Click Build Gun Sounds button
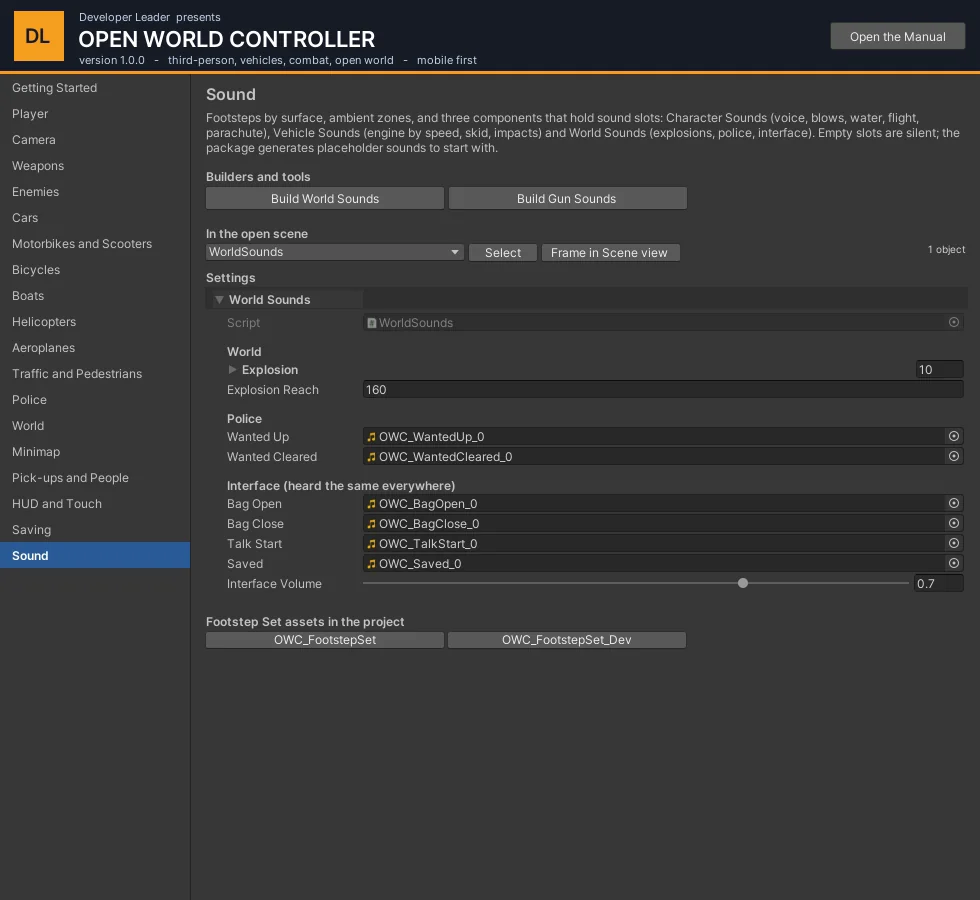 coord(567,198)
